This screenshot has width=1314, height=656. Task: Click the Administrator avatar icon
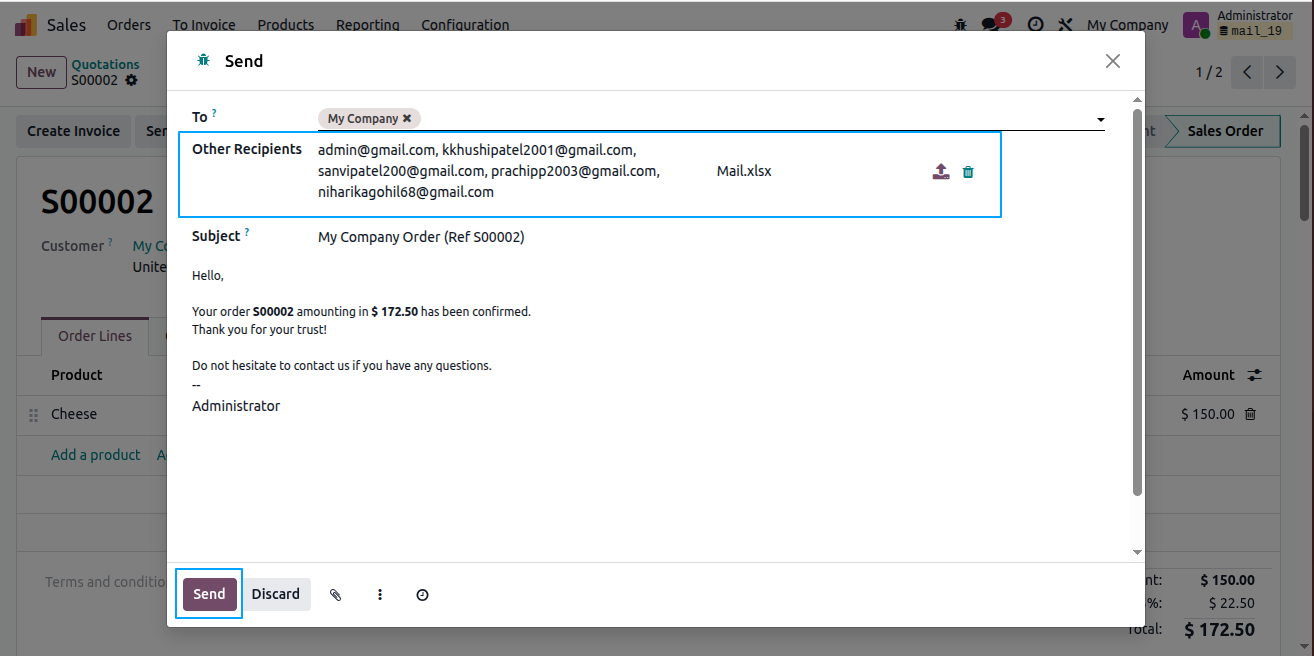[x=1196, y=25]
